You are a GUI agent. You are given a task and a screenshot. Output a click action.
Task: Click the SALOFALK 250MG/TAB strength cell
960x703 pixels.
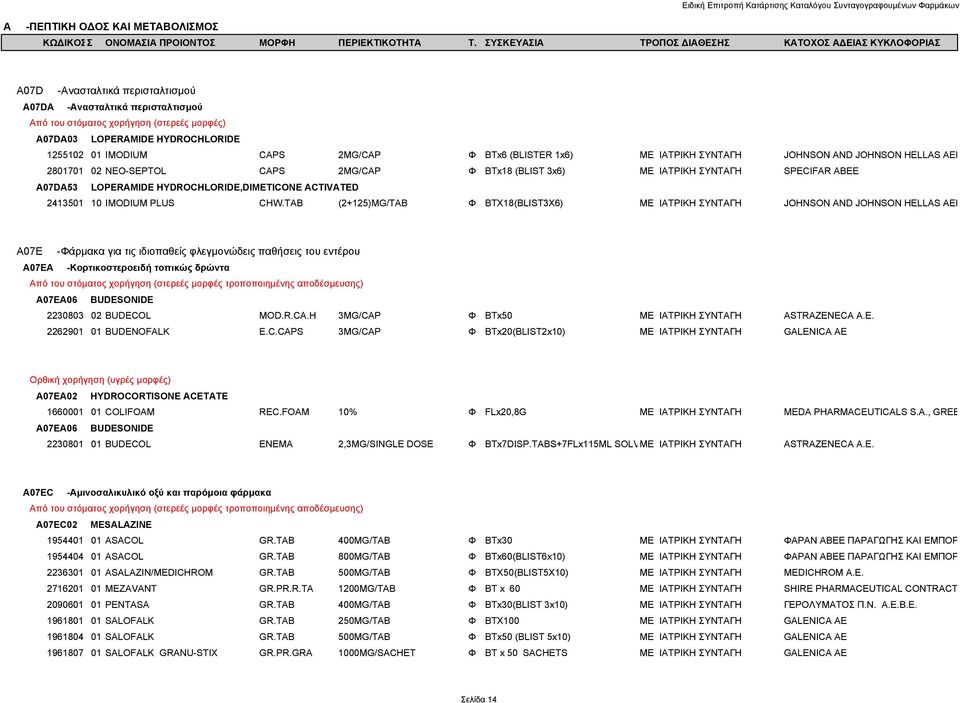[x=364, y=620]
